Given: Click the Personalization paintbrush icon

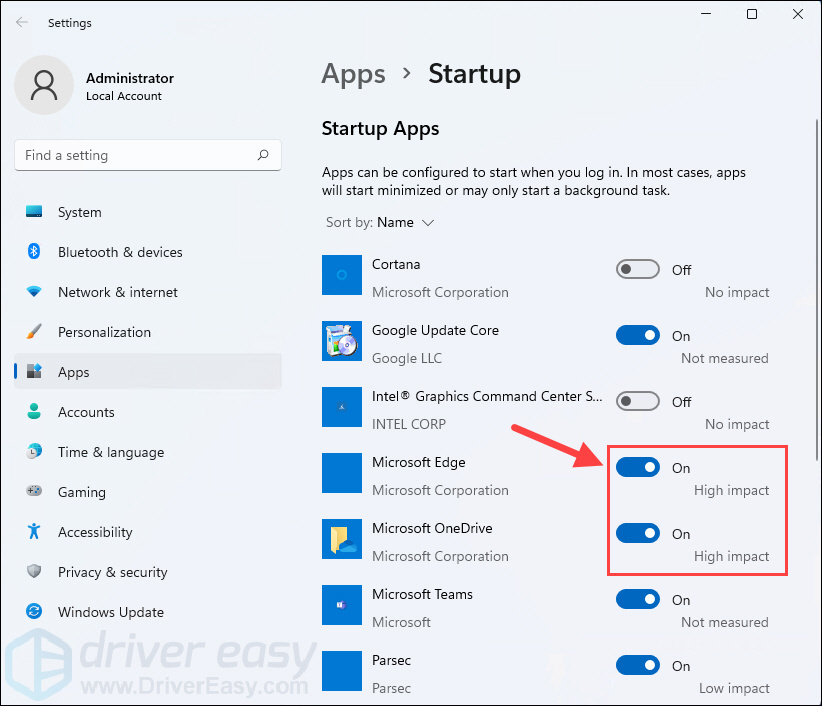Looking at the screenshot, I should 34,331.
